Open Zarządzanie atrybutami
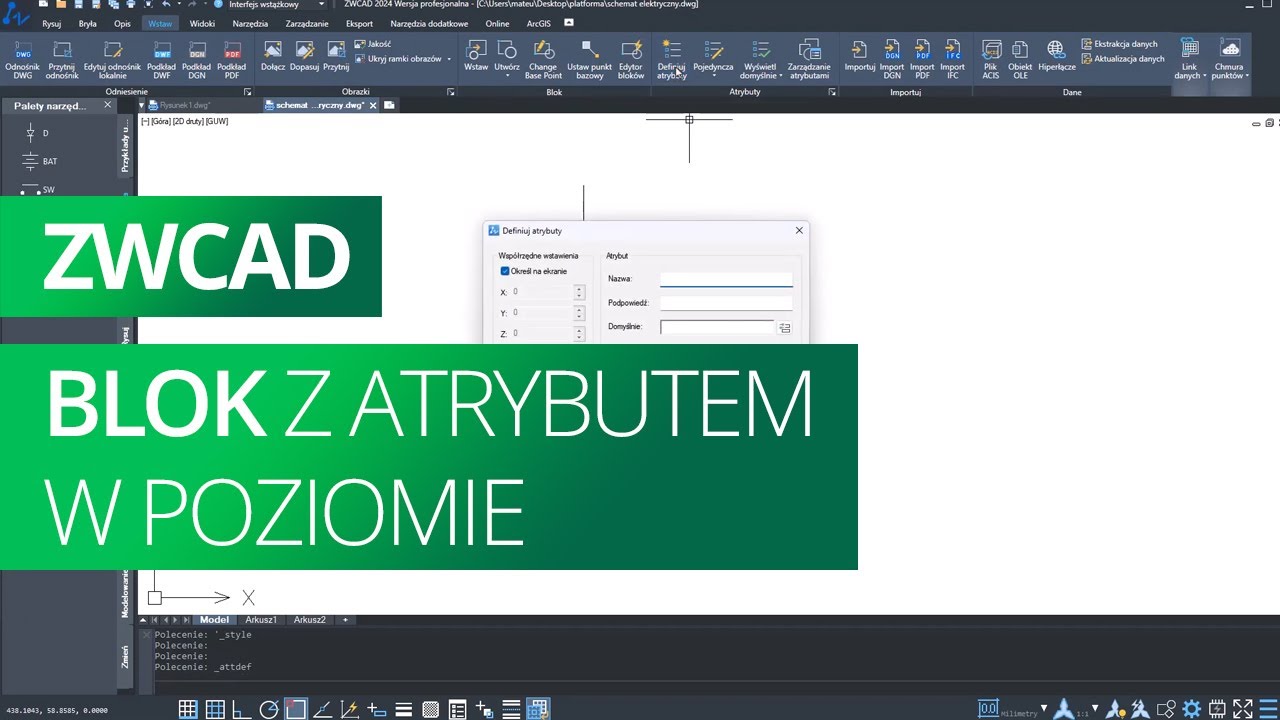The width and height of the screenshot is (1280, 720). point(810,59)
